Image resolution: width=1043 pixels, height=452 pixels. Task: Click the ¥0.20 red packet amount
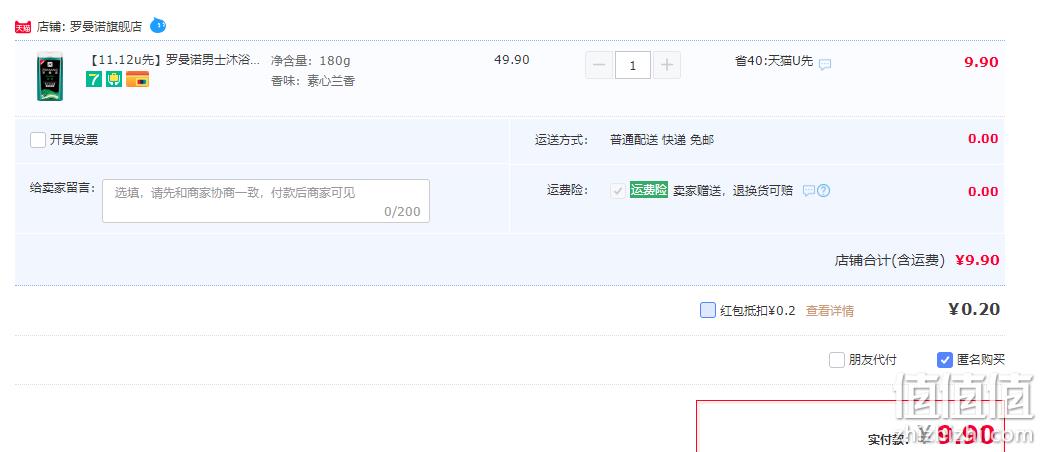[974, 309]
